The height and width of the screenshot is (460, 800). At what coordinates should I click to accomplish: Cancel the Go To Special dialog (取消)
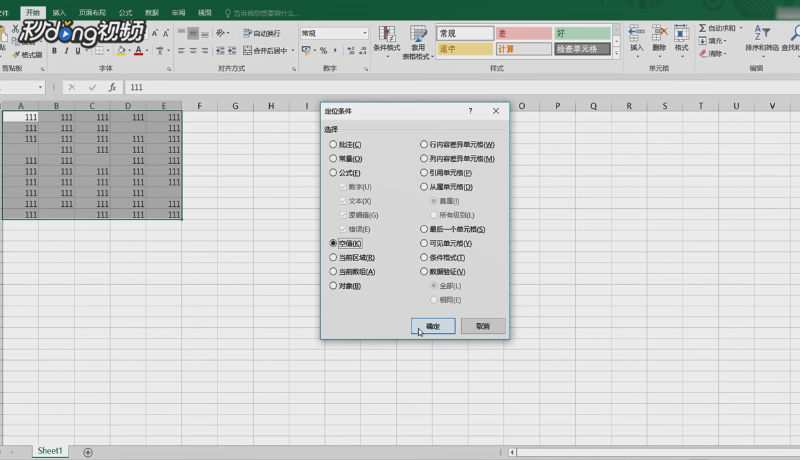pyautogui.click(x=483, y=326)
